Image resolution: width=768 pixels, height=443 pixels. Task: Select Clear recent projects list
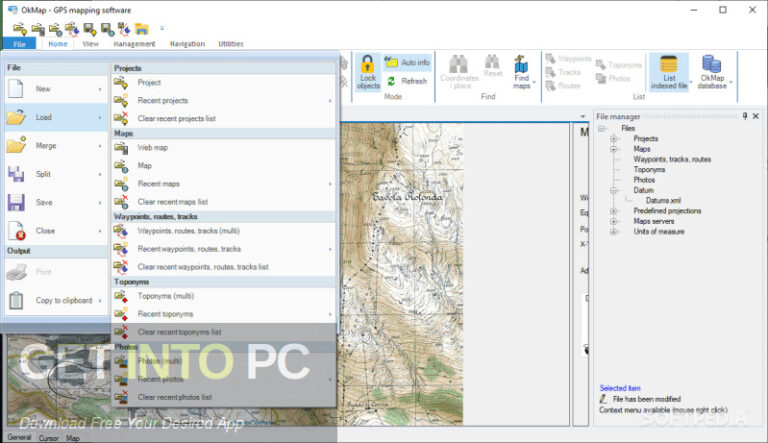pos(224,119)
